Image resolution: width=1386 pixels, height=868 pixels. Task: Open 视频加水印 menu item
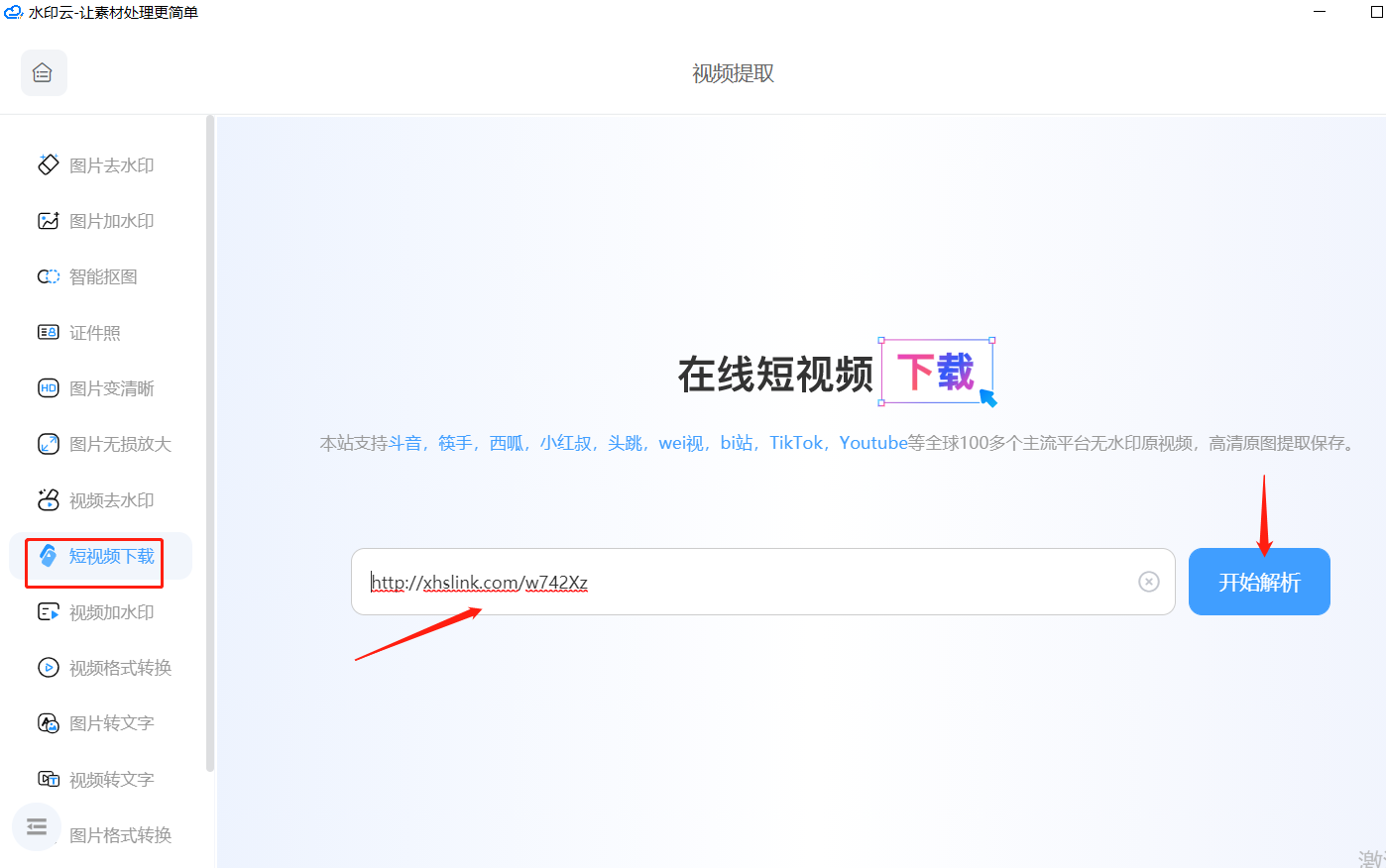(x=100, y=612)
